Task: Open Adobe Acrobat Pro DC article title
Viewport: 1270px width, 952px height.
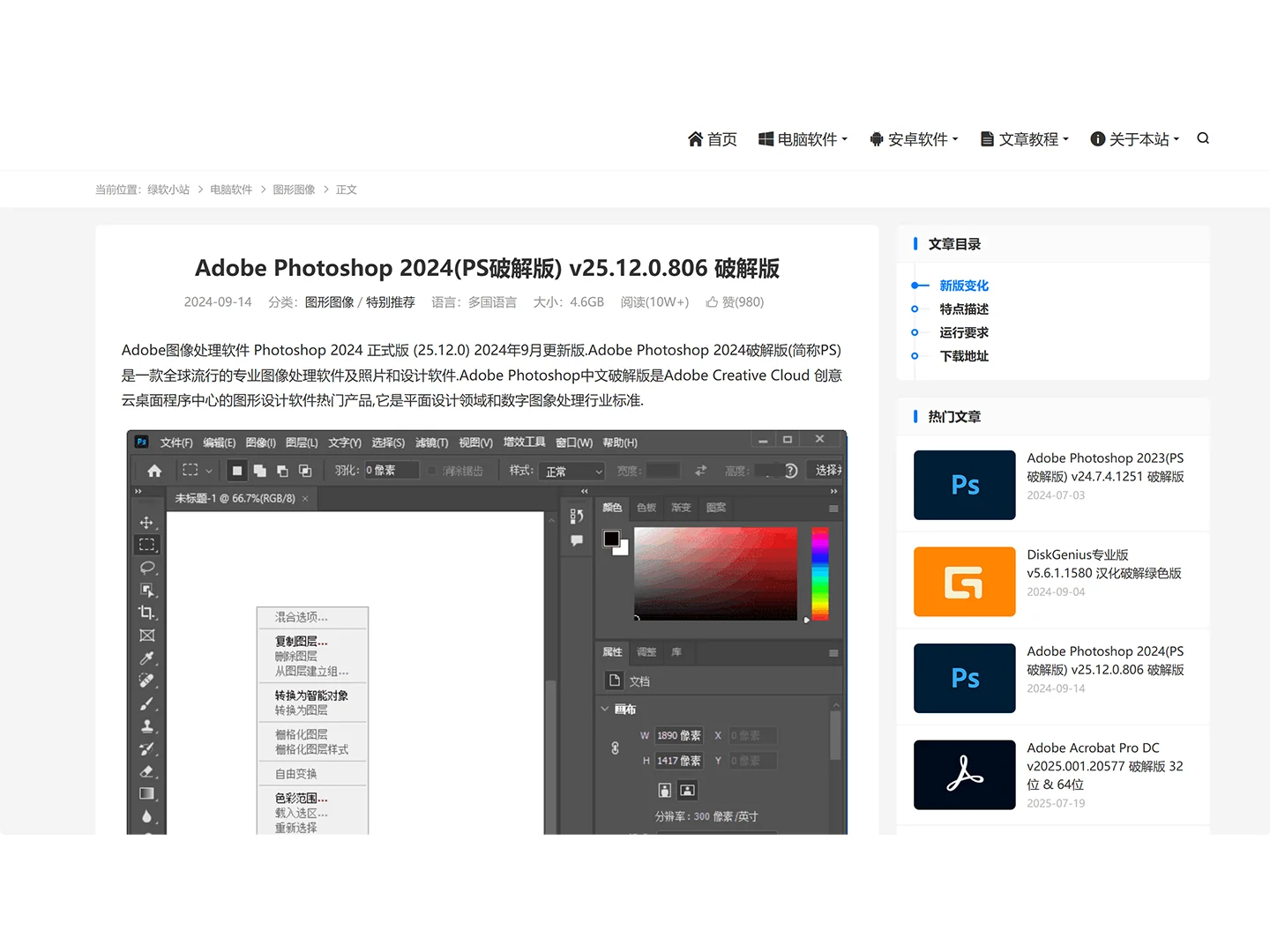Action: tap(1105, 766)
